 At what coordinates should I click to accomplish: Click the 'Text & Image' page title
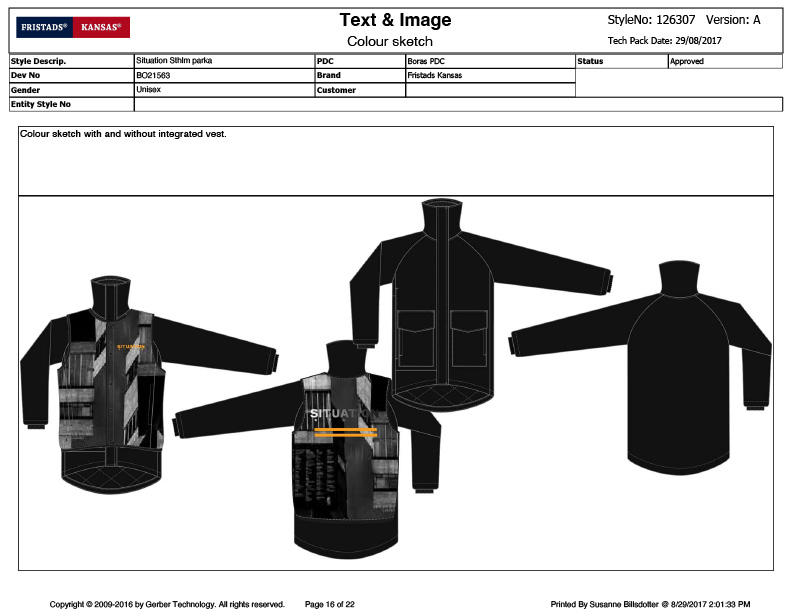pos(395,20)
